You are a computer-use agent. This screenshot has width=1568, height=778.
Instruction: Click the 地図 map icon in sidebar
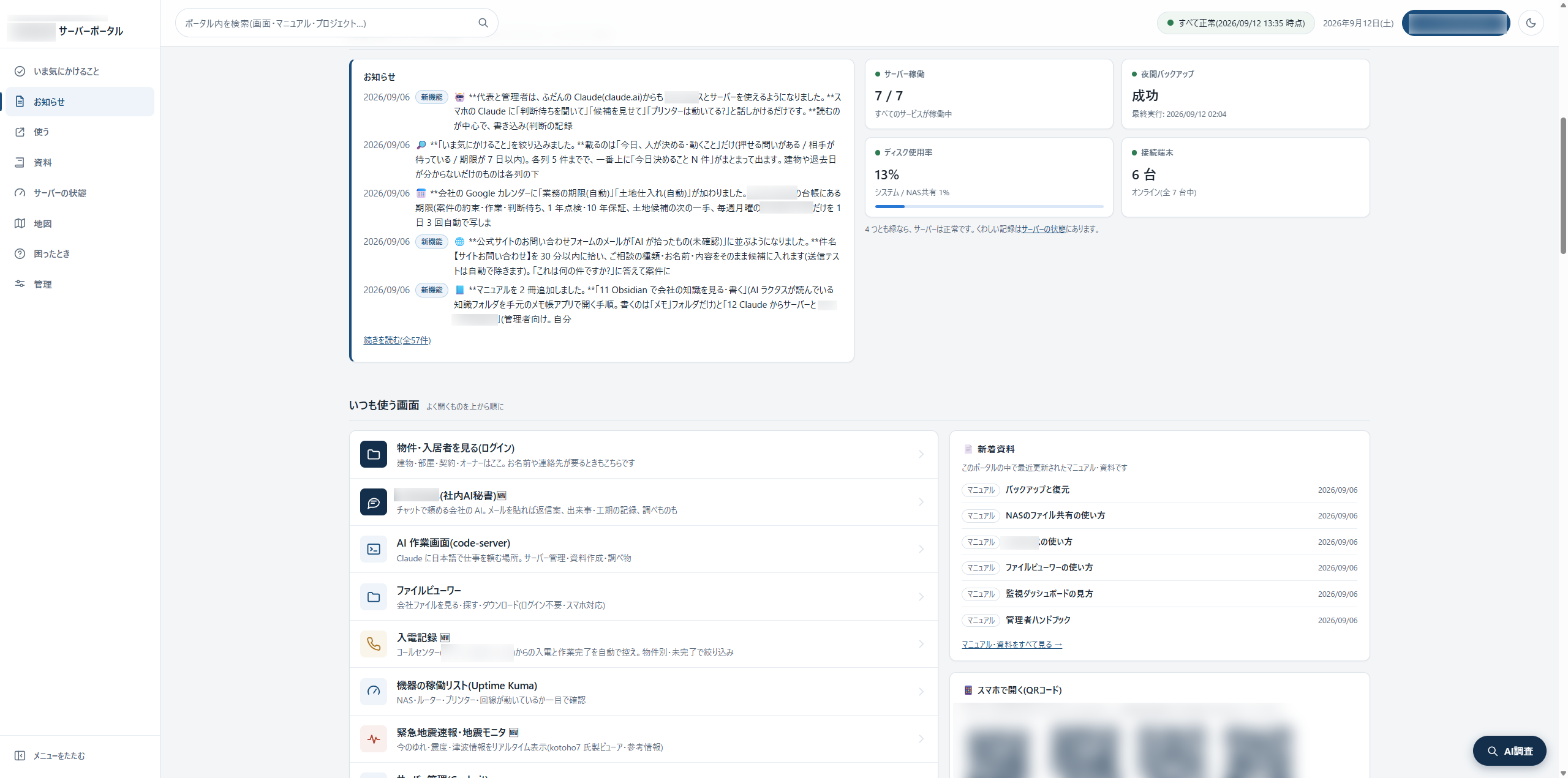(x=20, y=223)
